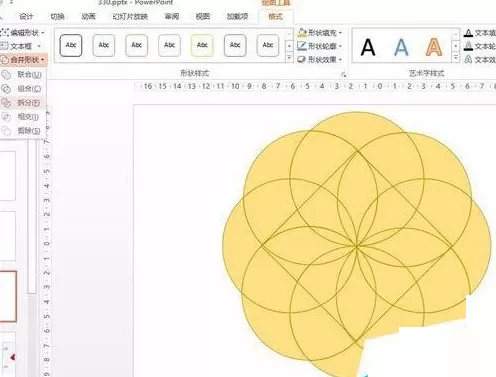Switch to the 设计 tab
The image size is (496, 377).
point(26,16)
